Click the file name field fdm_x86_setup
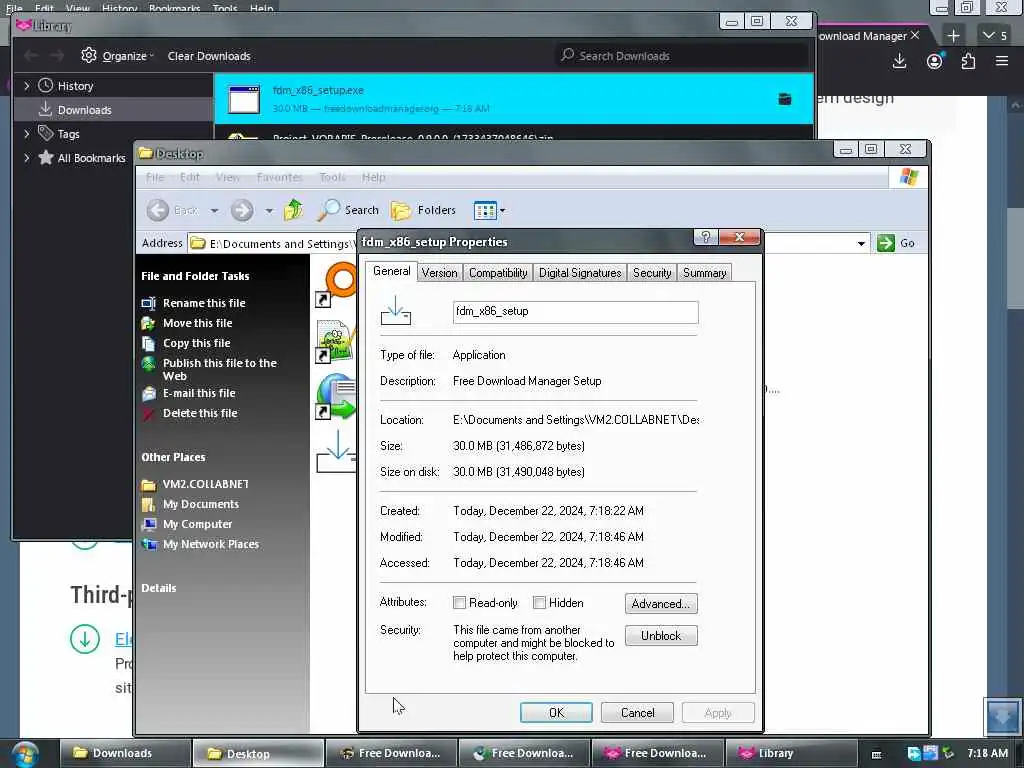 [575, 312]
